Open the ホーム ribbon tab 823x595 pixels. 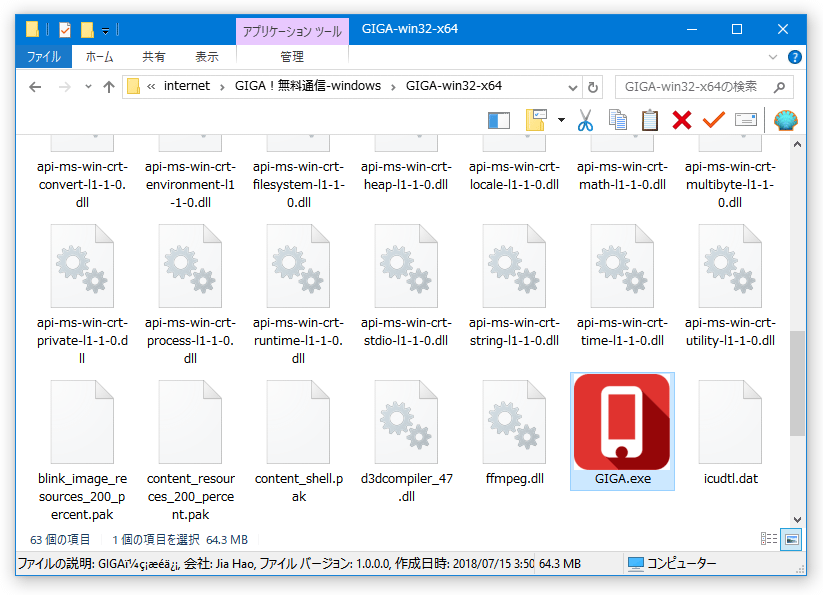100,57
